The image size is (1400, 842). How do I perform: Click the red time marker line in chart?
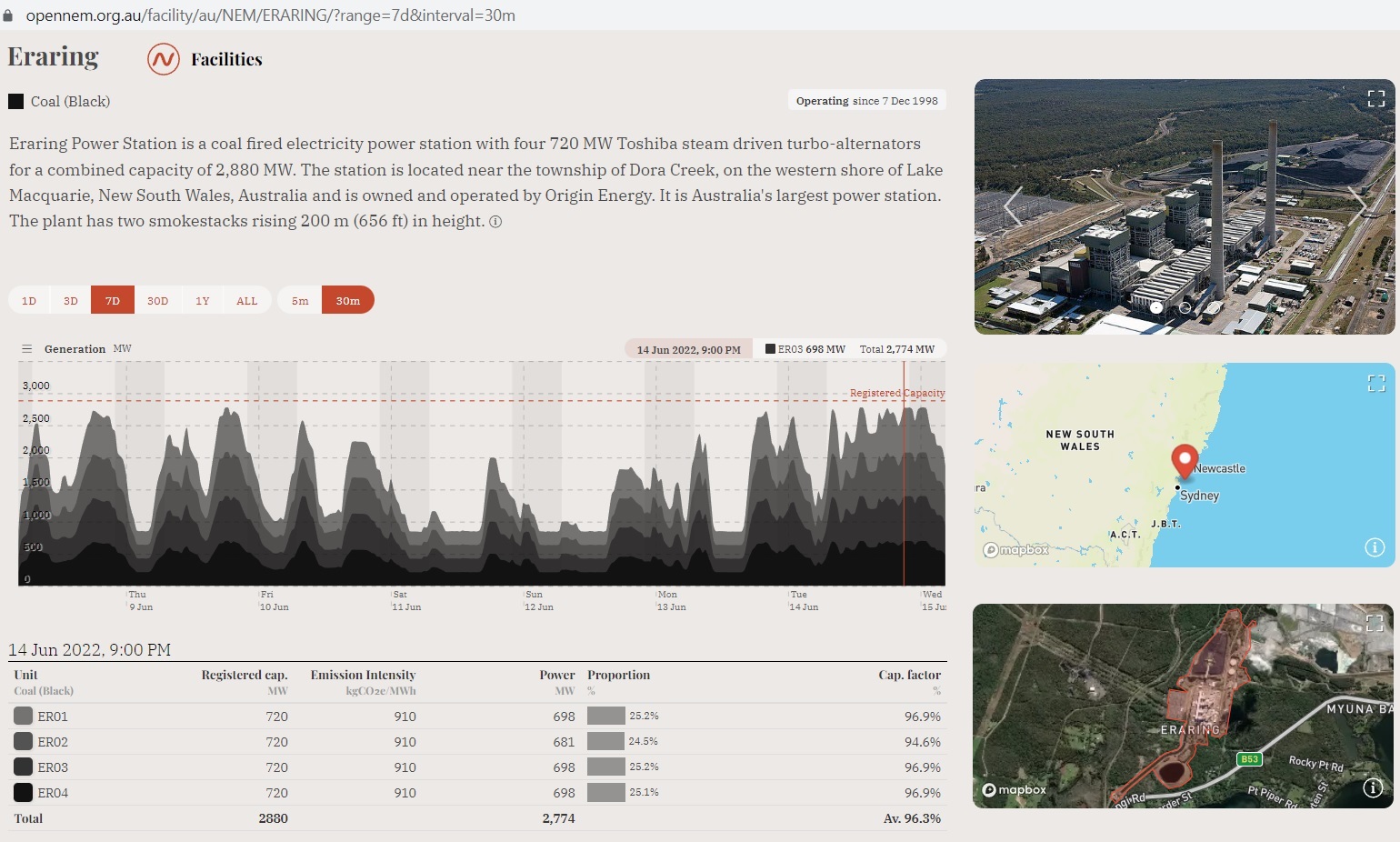click(x=904, y=473)
